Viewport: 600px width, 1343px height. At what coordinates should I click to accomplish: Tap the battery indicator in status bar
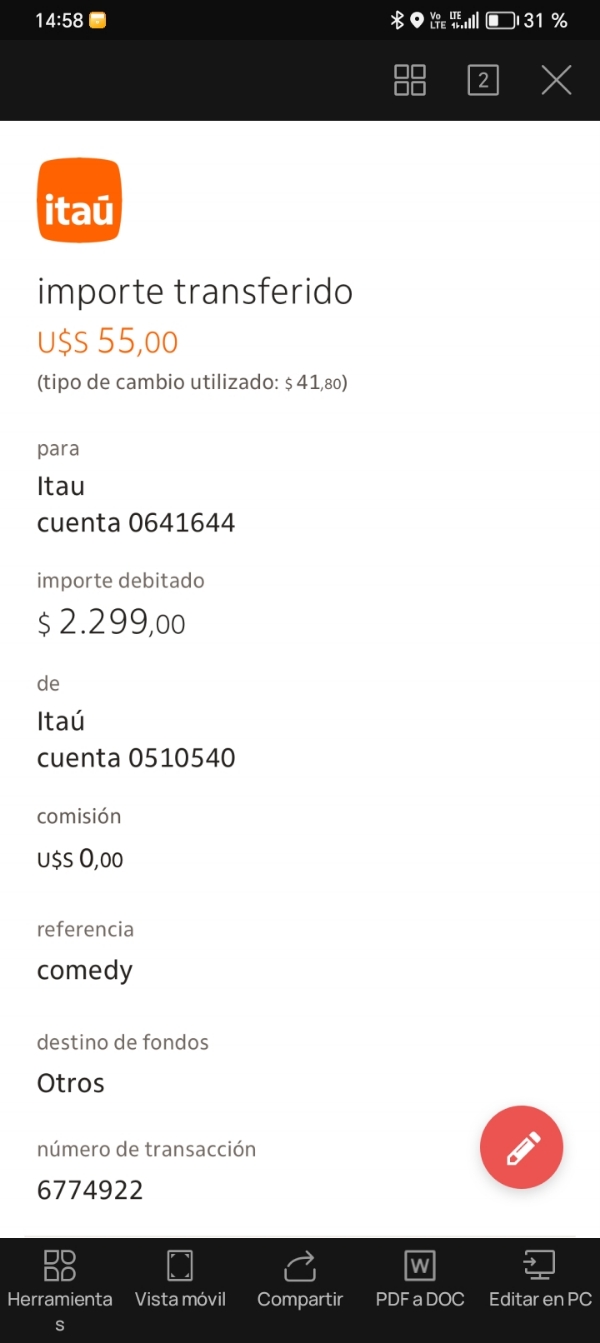500,20
